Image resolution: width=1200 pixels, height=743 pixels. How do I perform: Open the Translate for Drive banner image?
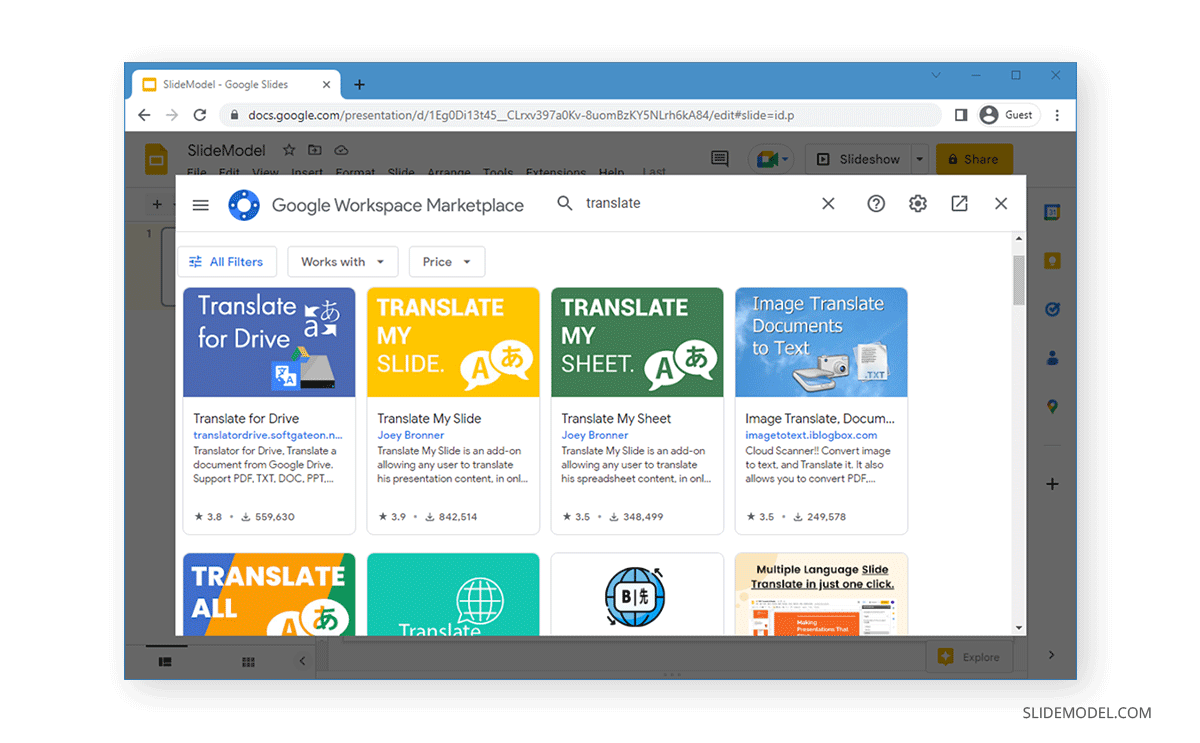[x=269, y=343]
